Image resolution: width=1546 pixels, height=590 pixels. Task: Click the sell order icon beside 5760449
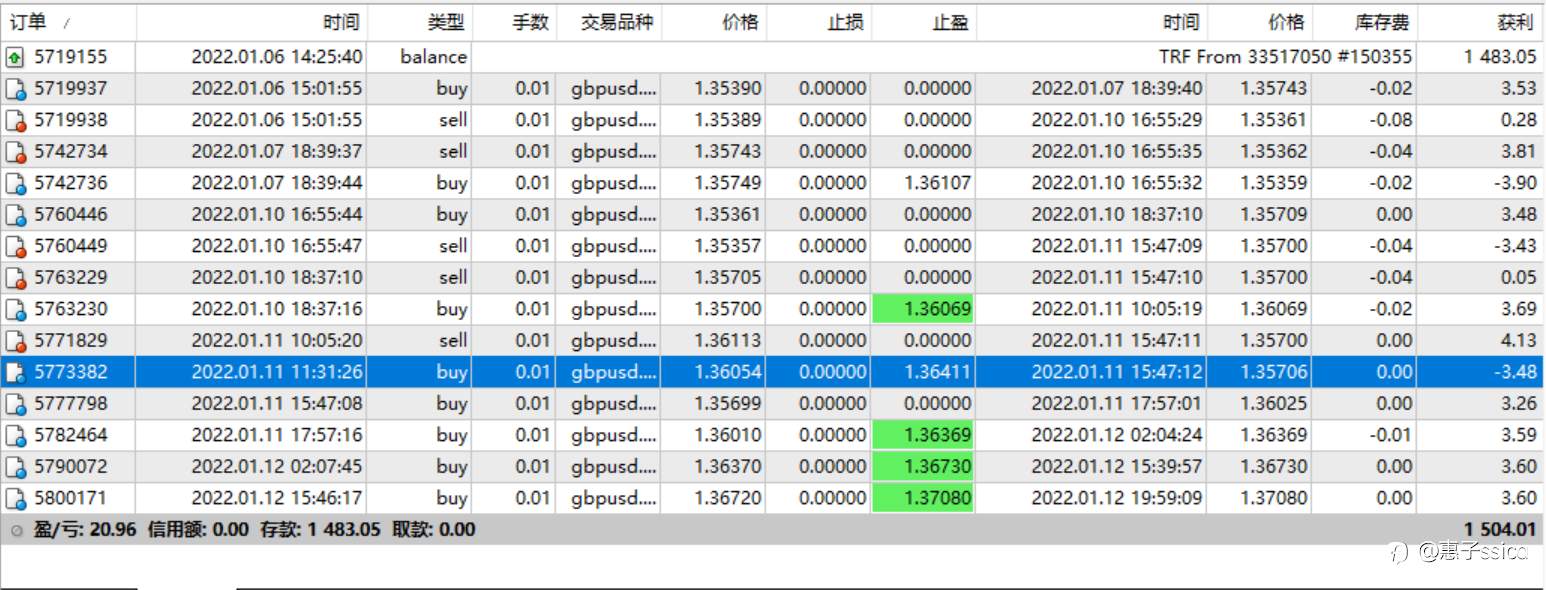pyautogui.click(x=15, y=246)
